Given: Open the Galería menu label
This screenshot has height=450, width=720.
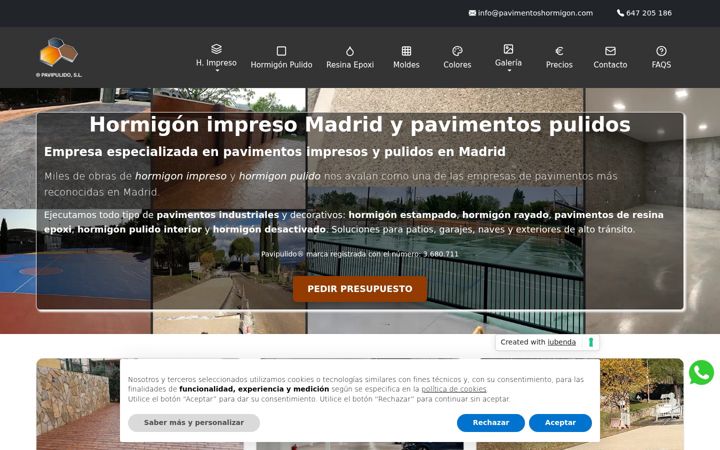Looking at the screenshot, I should tap(508, 62).
